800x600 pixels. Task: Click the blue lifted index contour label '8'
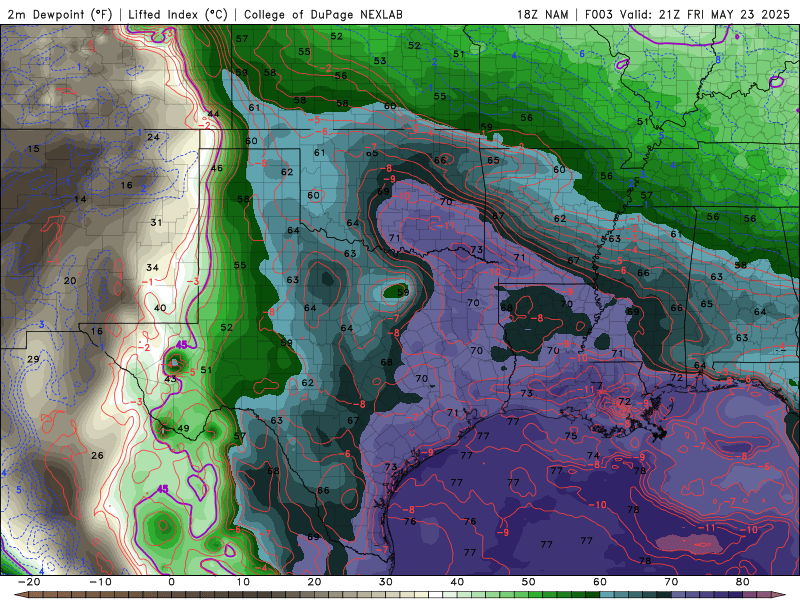718,60
